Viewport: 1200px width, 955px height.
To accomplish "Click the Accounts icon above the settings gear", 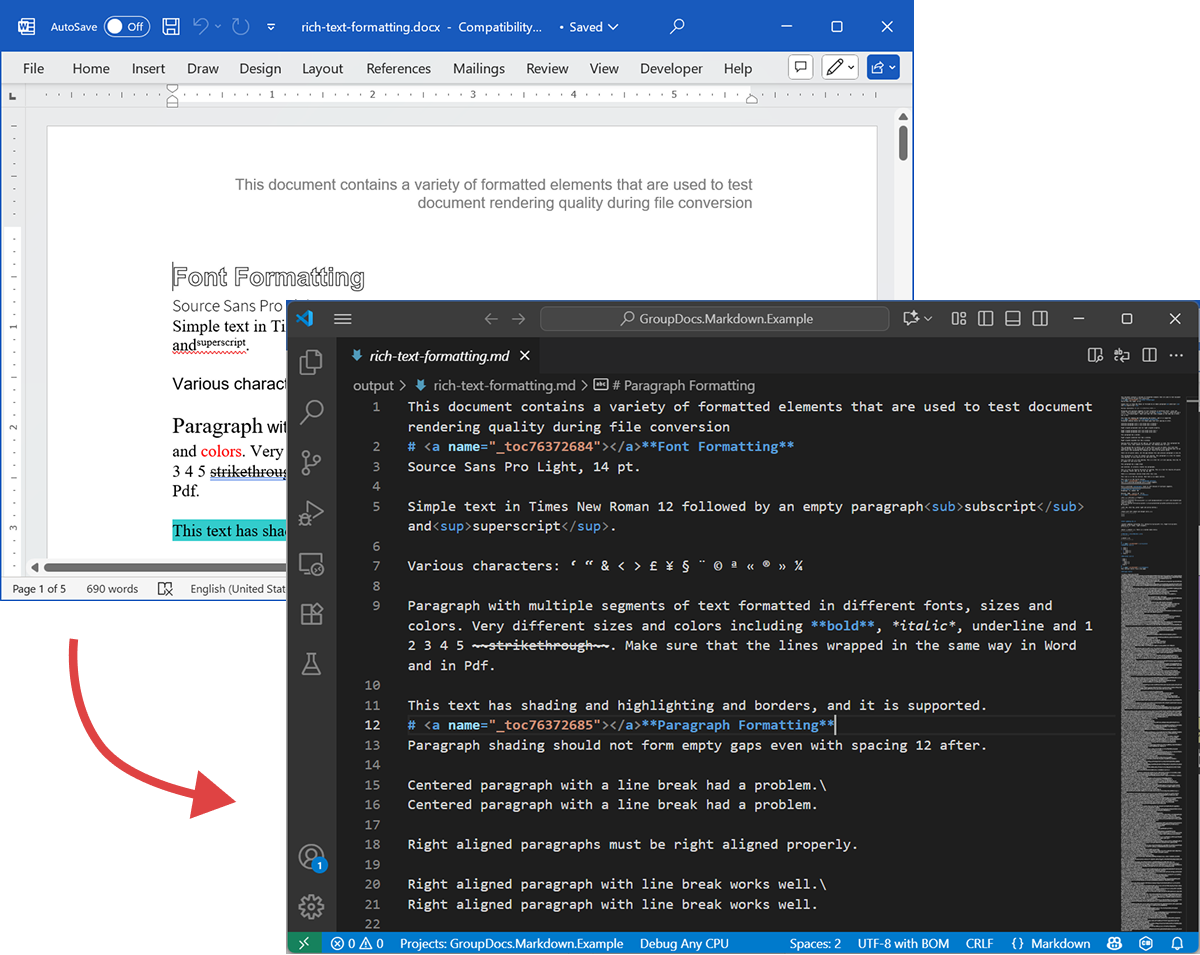I will [x=311, y=856].
